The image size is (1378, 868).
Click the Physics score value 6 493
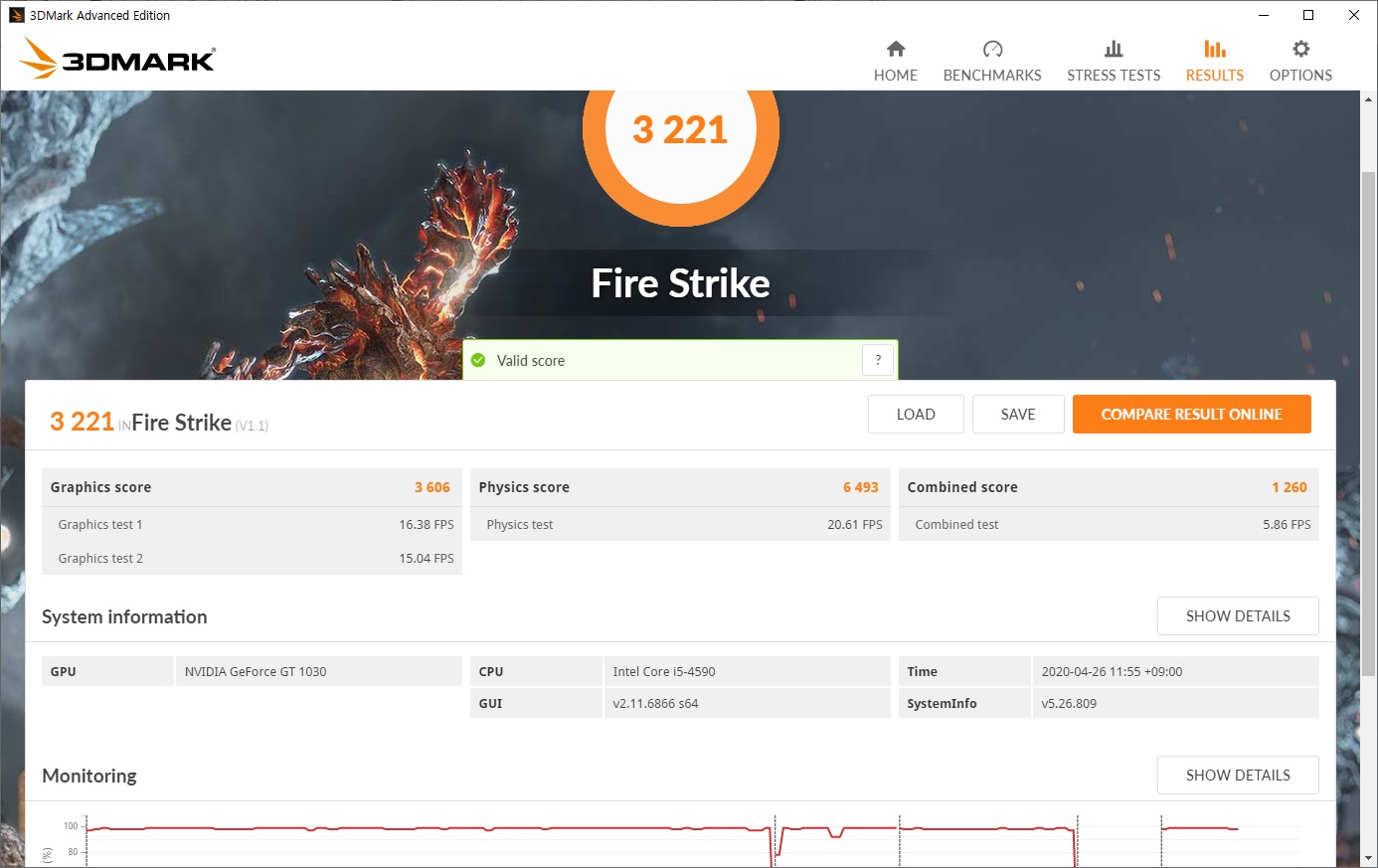pos(861,487)
